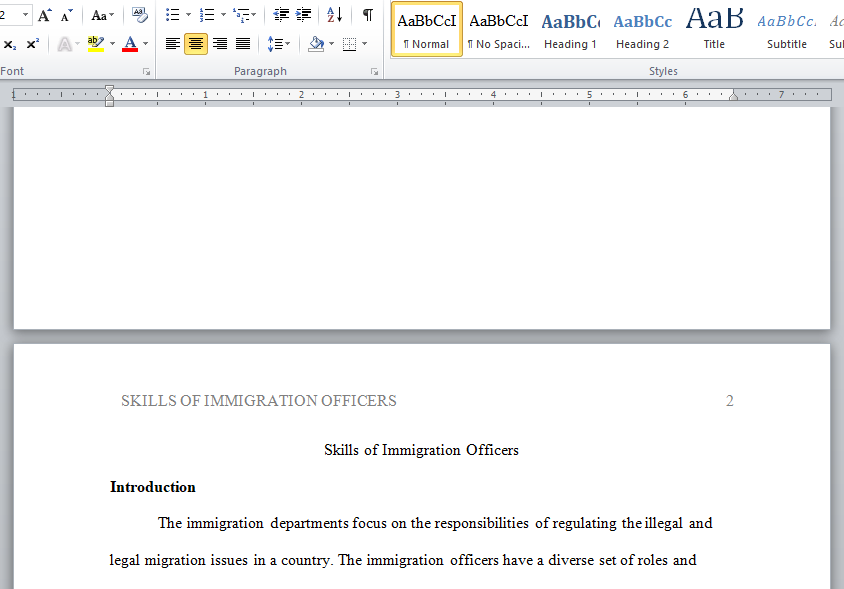Open the highlight color dropdown arrow
The width and height of the screenshot is (844, 589).
pos(112,44)
